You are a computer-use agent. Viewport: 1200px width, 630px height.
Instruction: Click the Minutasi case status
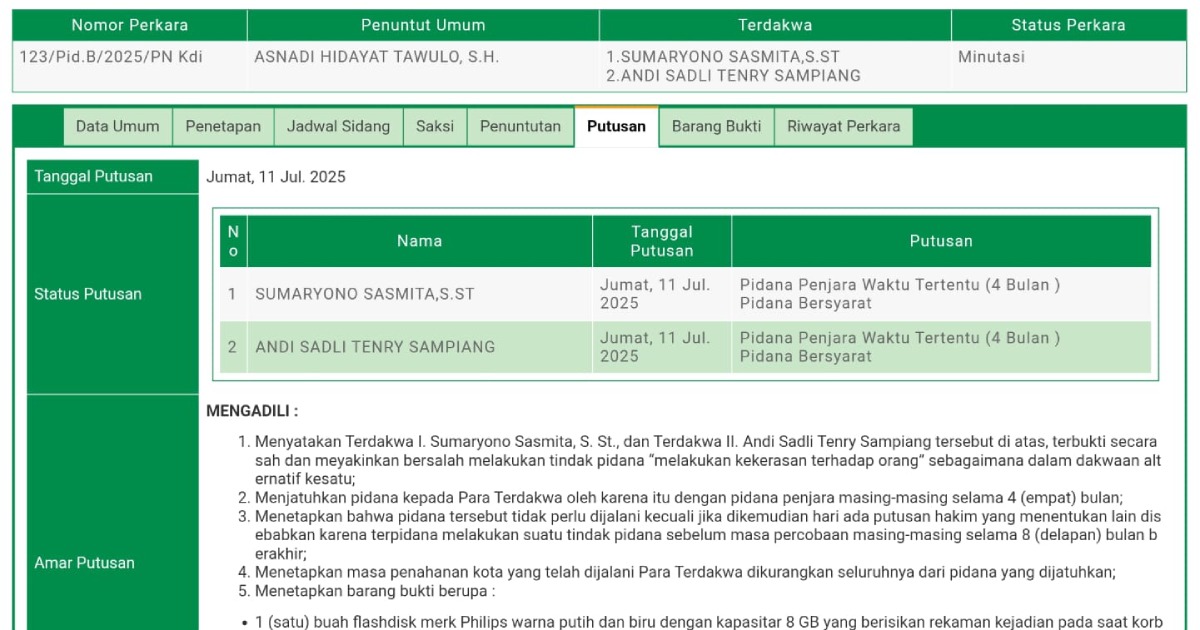(x=991, y=57)
